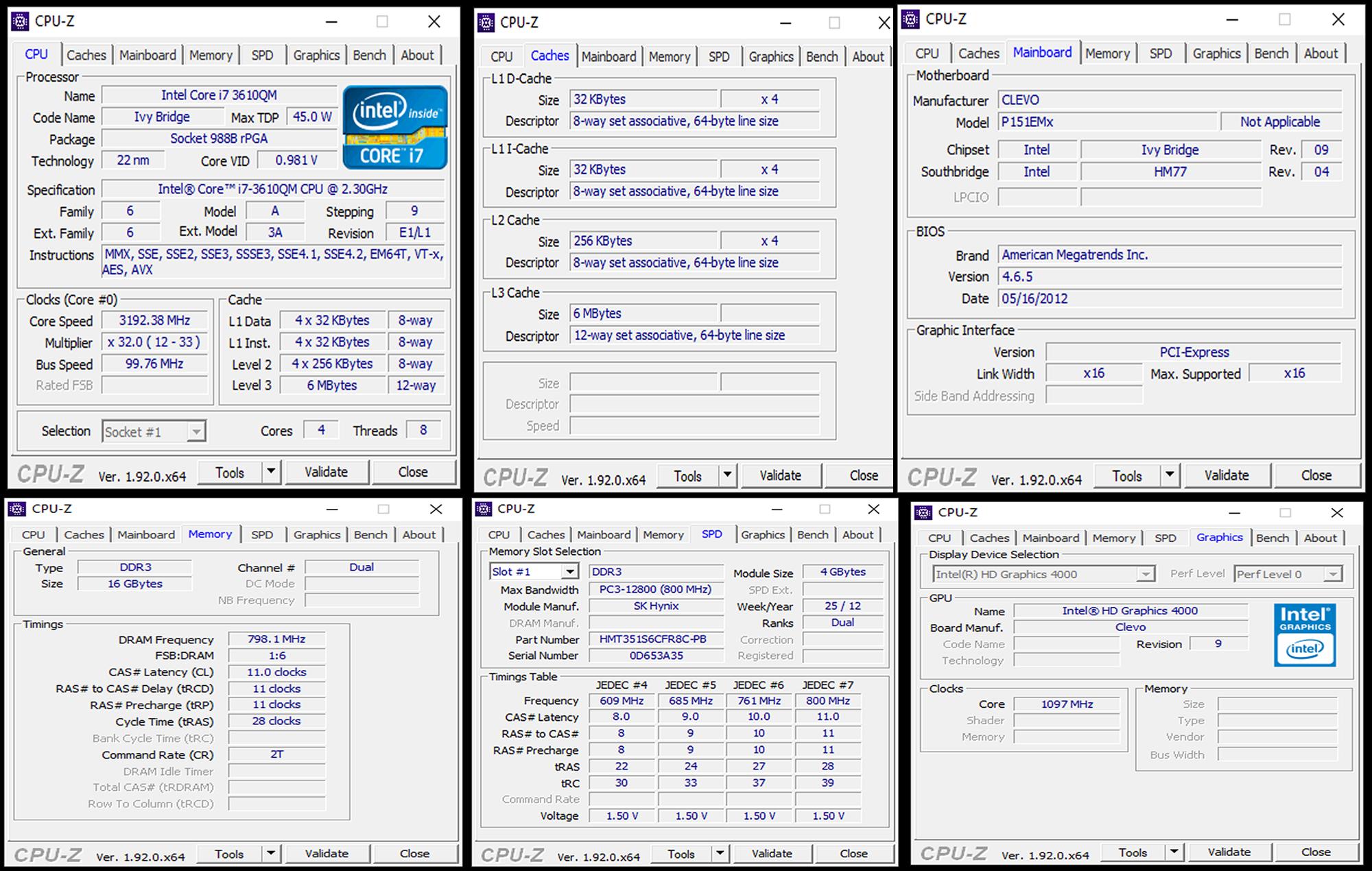Click the L3 Cache size 6 MBytes field
Screen dimensions: 1372x871
click(x=643, y=313)
